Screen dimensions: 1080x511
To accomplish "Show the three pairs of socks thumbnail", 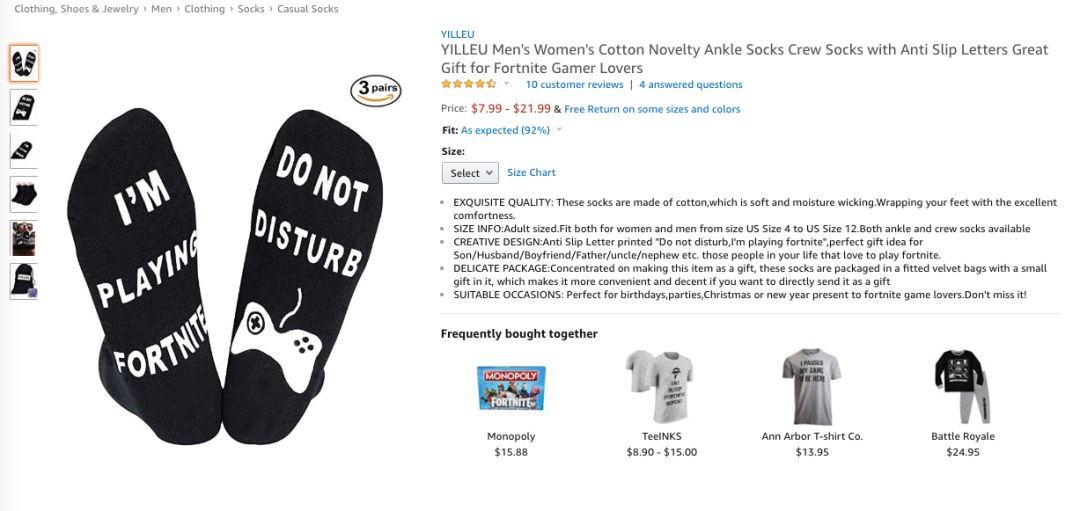I will tap(24, 193).
